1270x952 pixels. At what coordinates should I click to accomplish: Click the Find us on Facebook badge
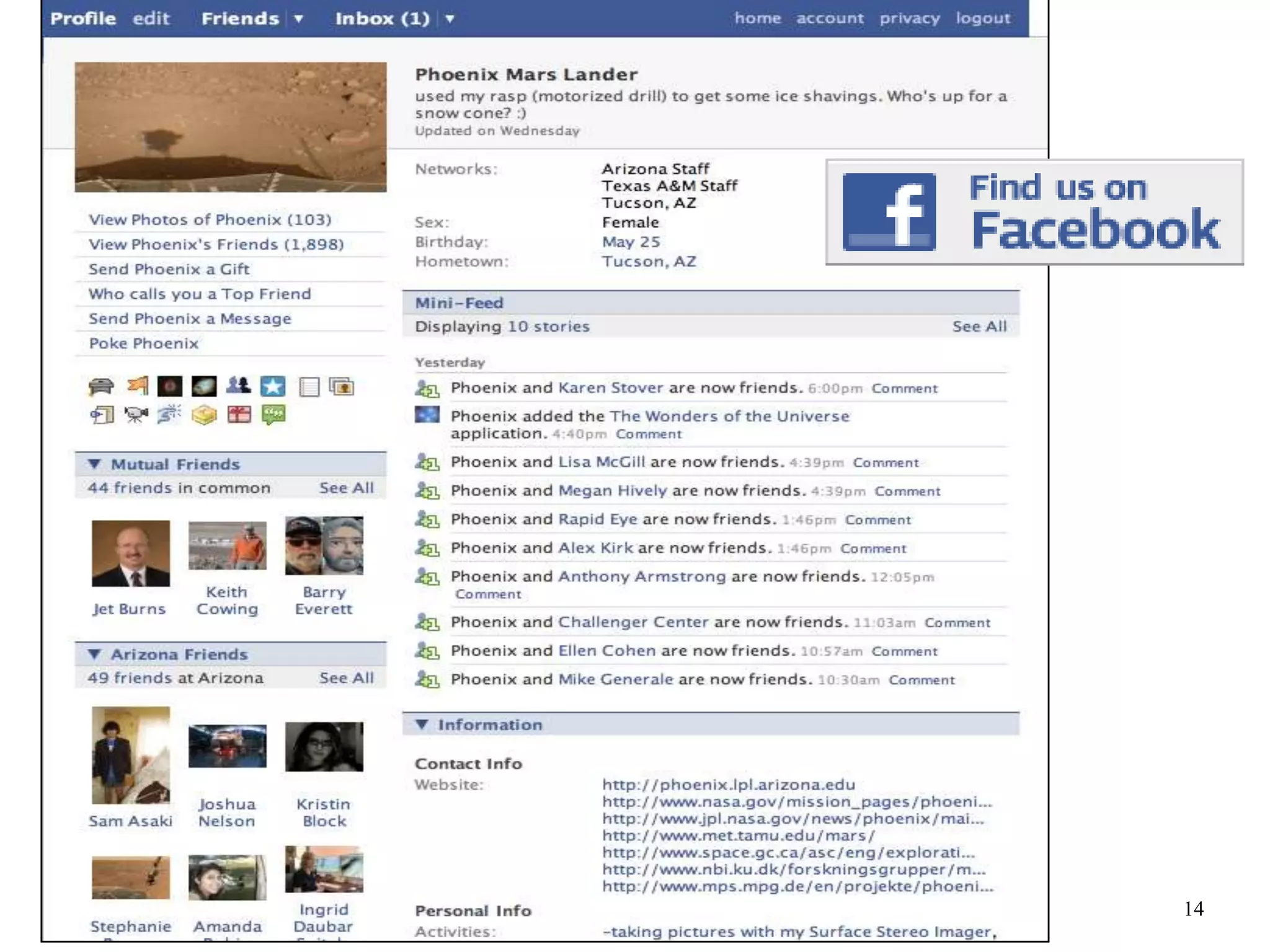[1034, 212]
